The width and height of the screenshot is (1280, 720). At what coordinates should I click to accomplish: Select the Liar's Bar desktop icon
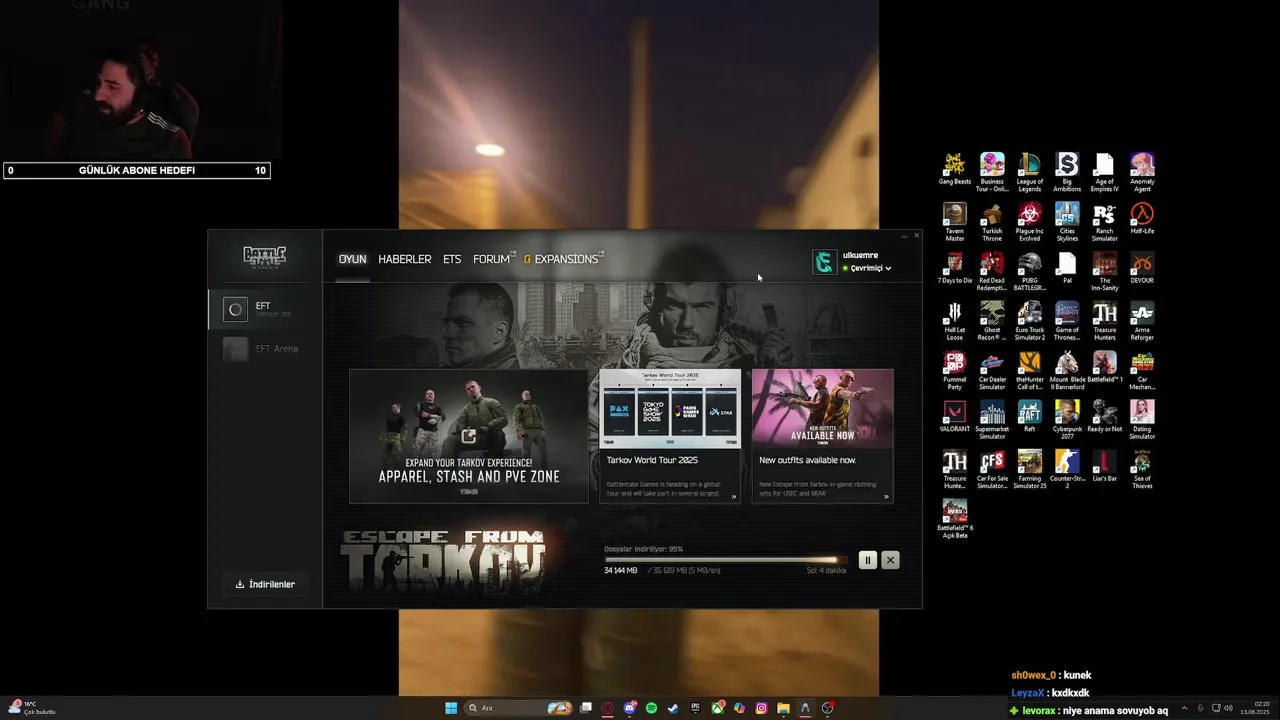point(1104,466)
